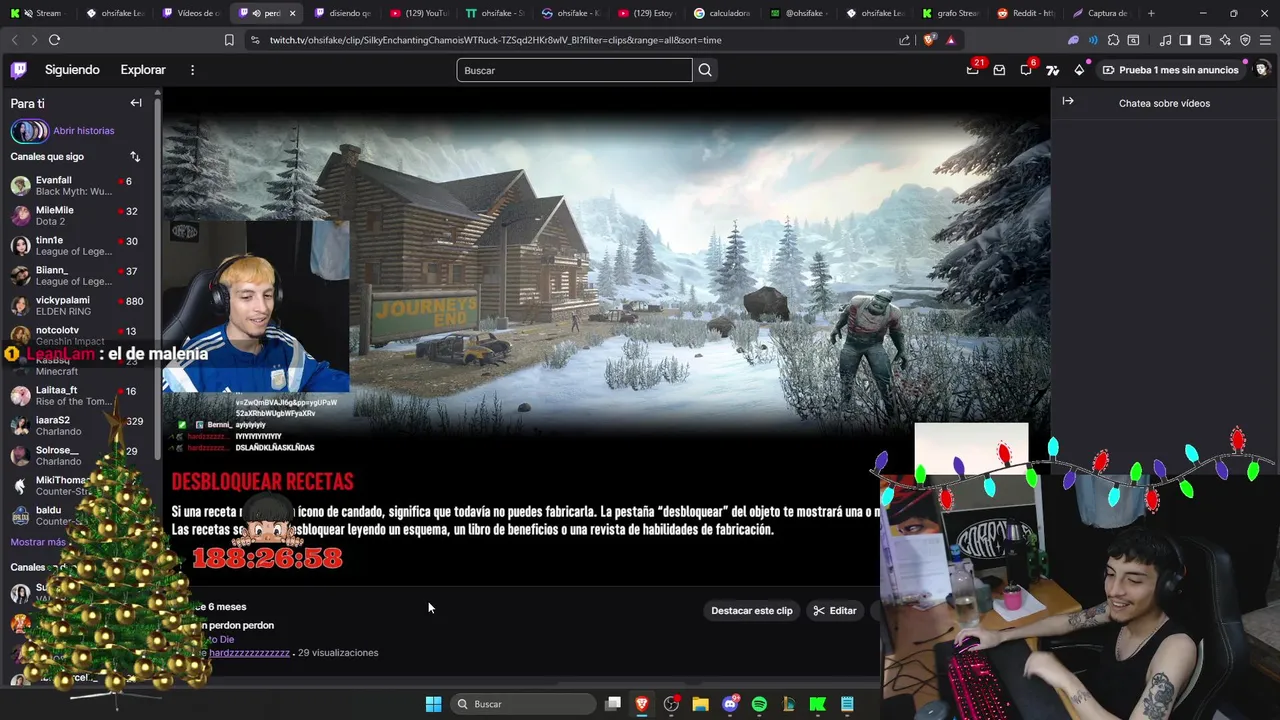Click the share page icon in address bar
Screen dimensions: 1280x720
point(904,40)
